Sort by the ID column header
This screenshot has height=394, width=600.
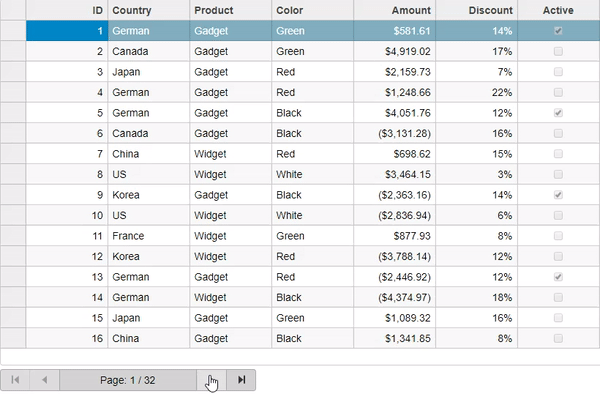(67, 10)
